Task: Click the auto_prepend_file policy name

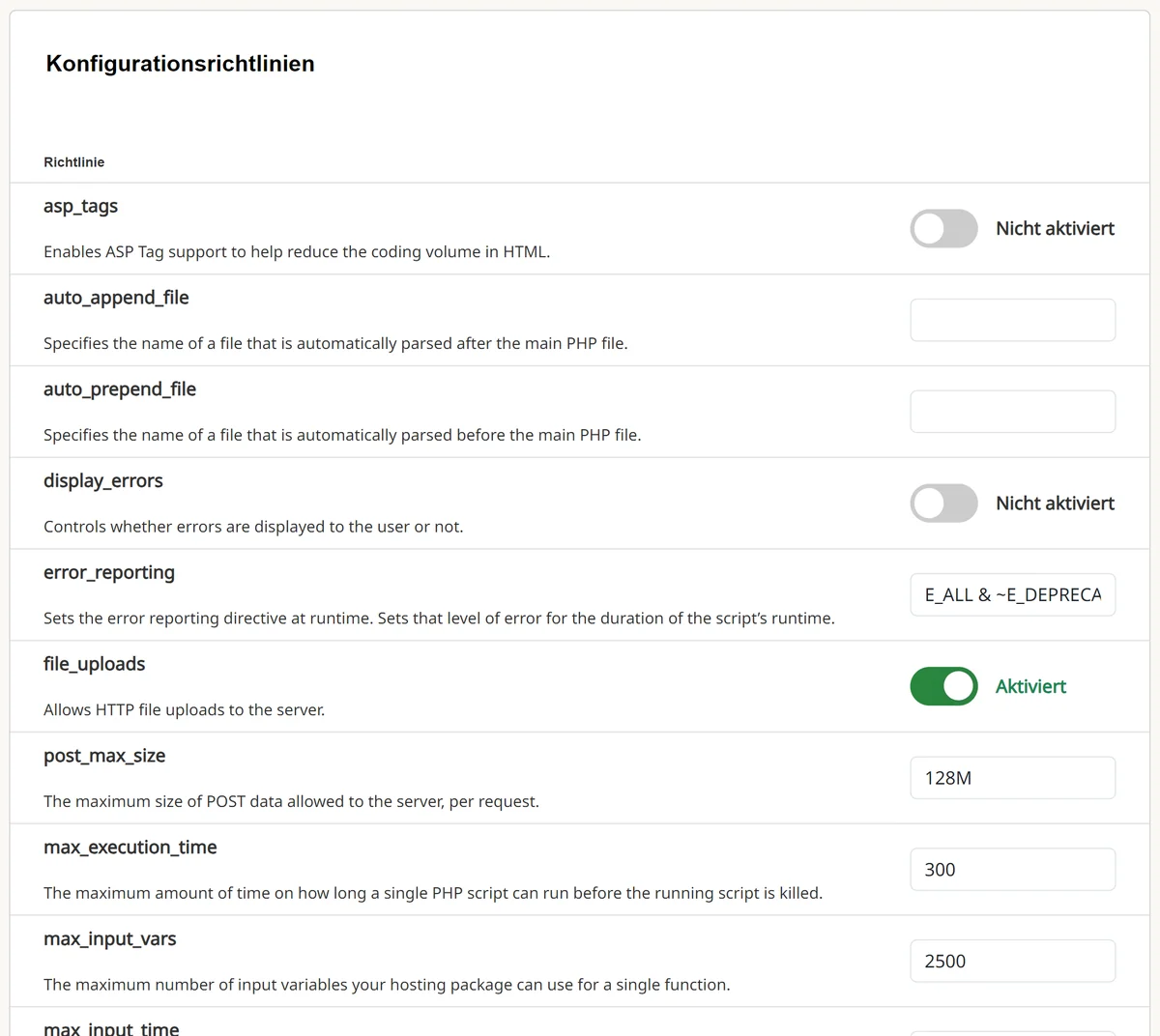Action: [x=120, y=389]
